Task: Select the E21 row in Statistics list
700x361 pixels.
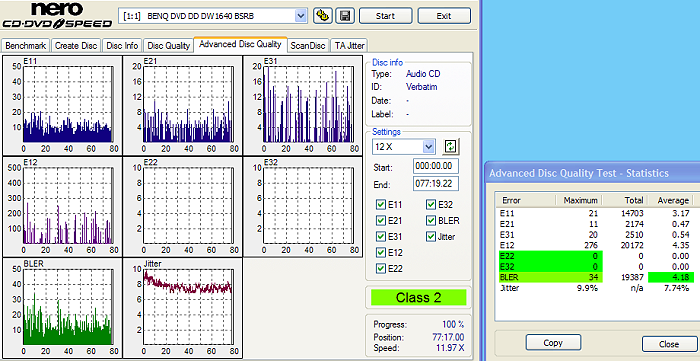Action: click(596, 224)
